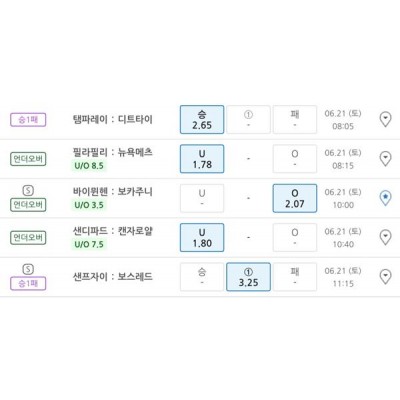400x400 pixels.
Task: Select U option for 바이뮌헨 match
Action: [202, 198]
